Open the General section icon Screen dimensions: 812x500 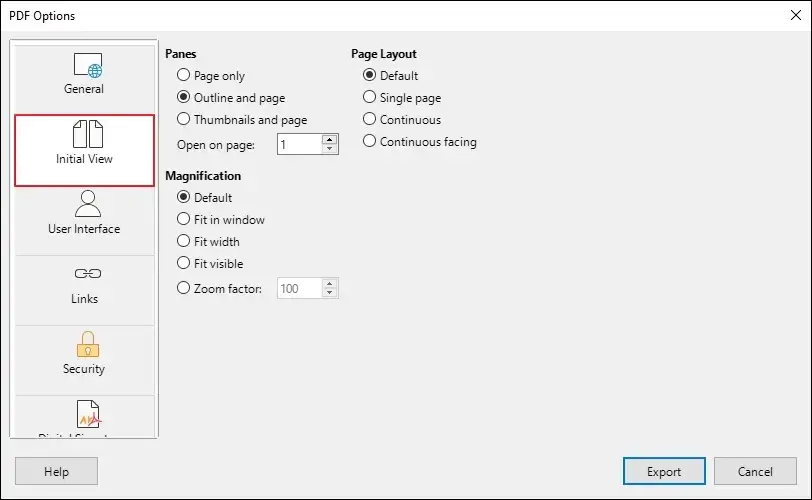[x=88, y=65]
